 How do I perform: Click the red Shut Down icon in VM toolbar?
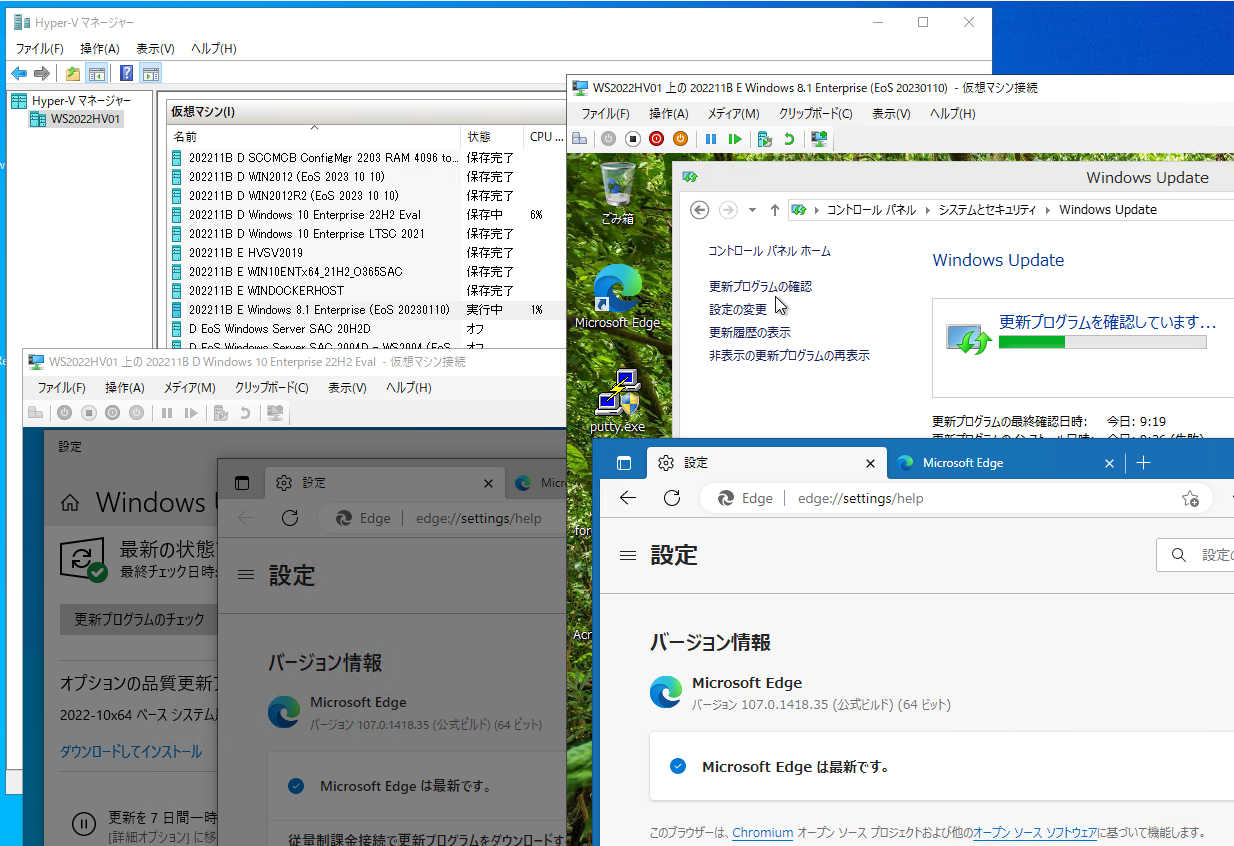pyautogui.click(x=656, y=139)
